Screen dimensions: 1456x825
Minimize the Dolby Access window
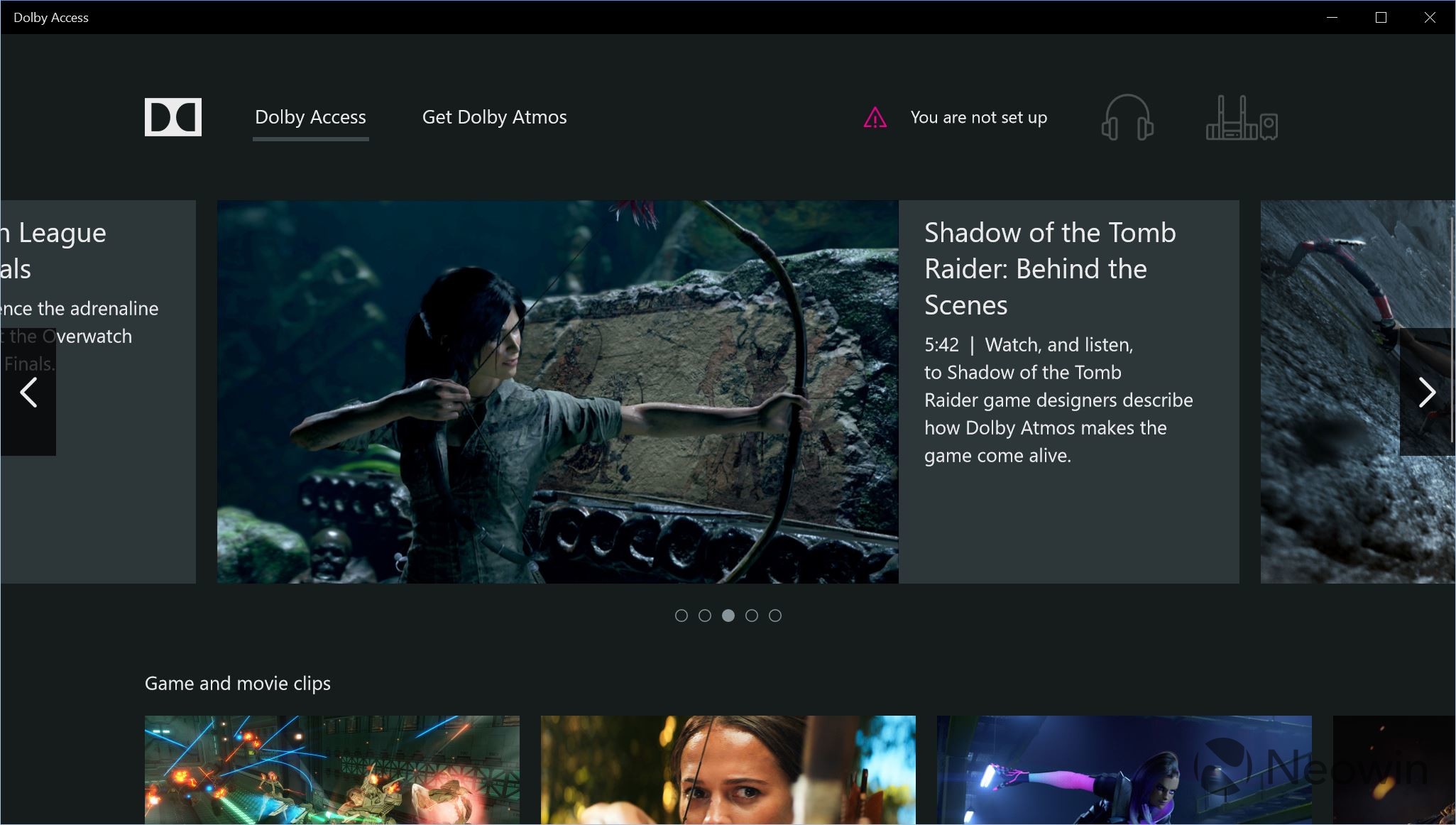point(1332,17)
